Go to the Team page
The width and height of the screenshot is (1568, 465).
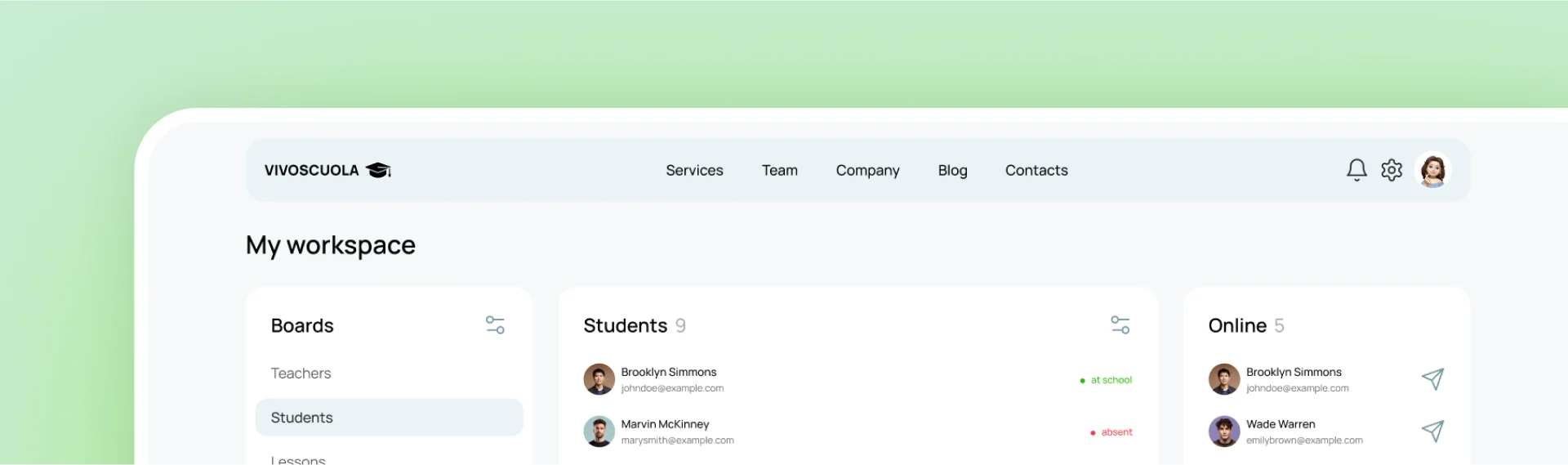click(x=780, y=170)
